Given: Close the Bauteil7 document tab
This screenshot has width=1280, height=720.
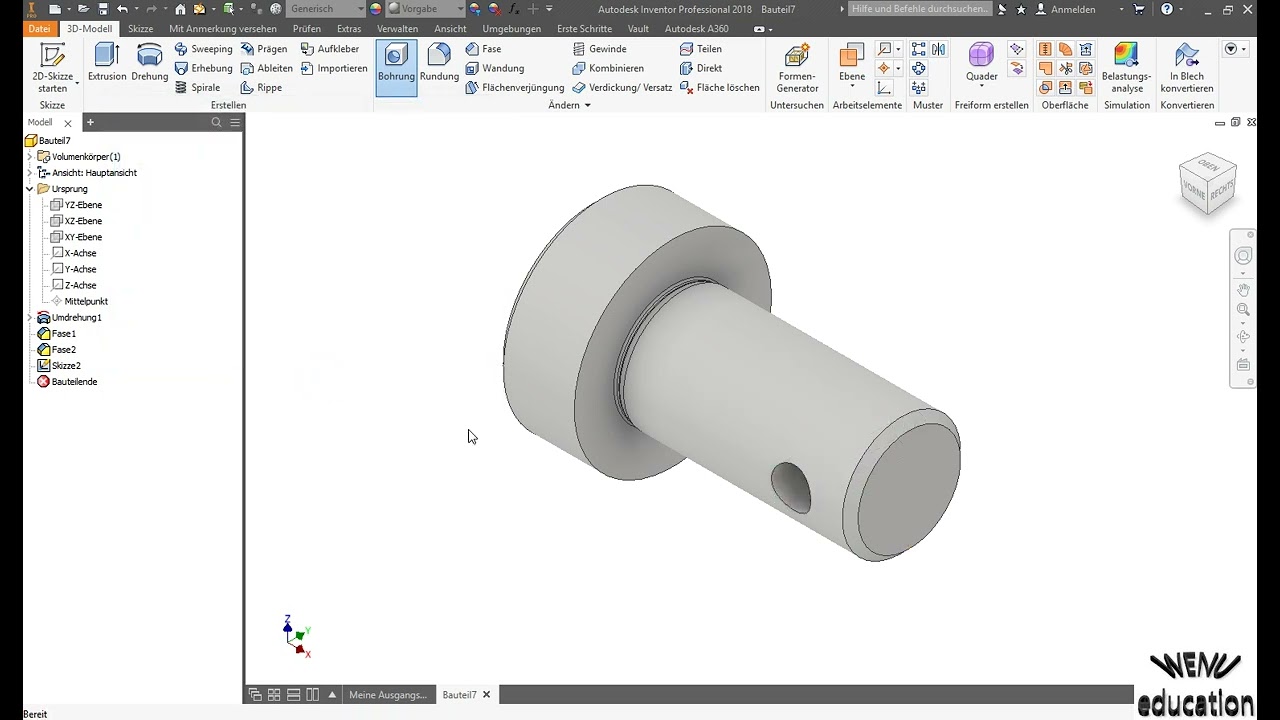Looking at the screenshot, I should point(487,695).
